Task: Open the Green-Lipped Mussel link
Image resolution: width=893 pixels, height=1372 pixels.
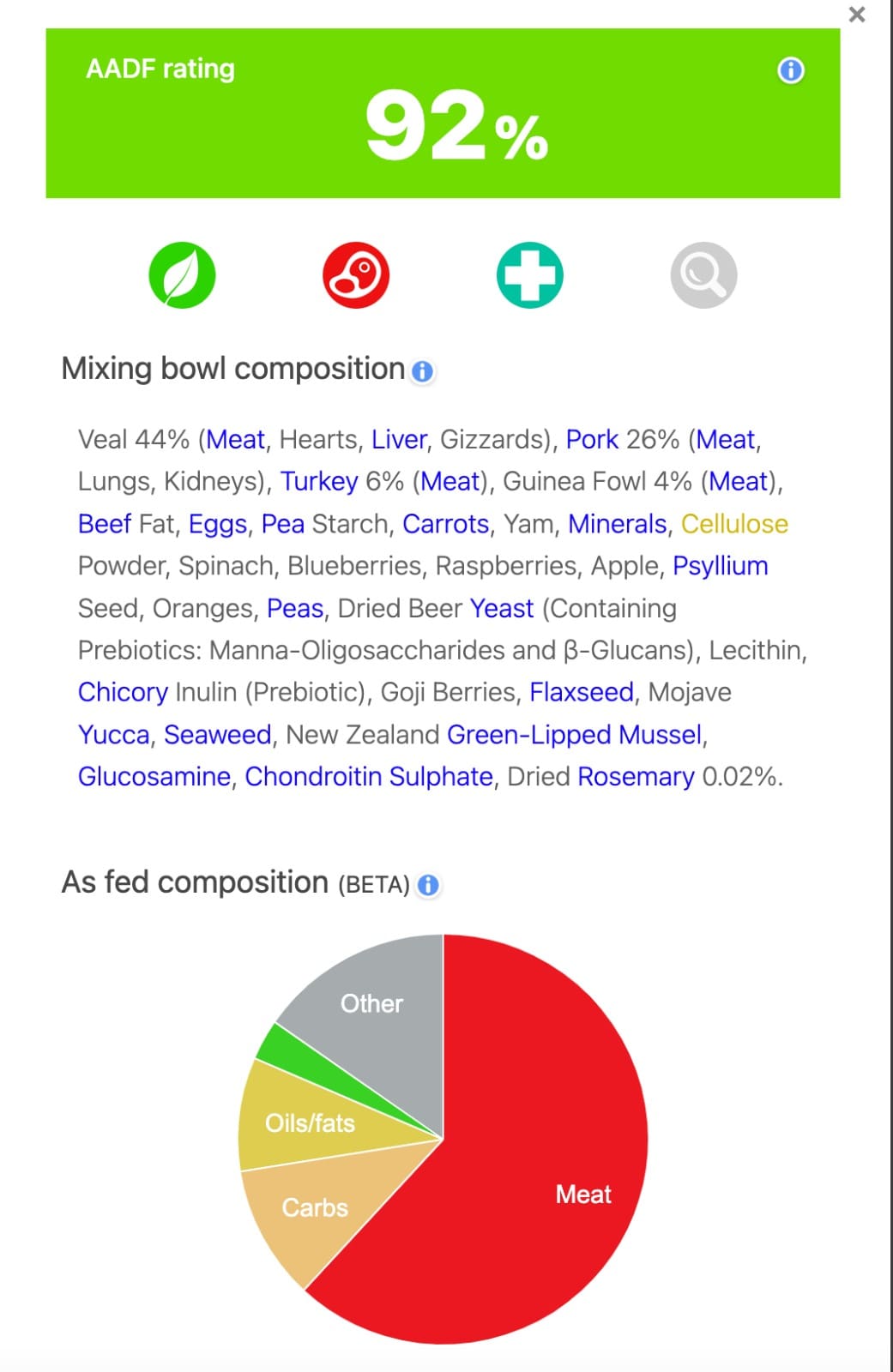Action: coord(575,735)
